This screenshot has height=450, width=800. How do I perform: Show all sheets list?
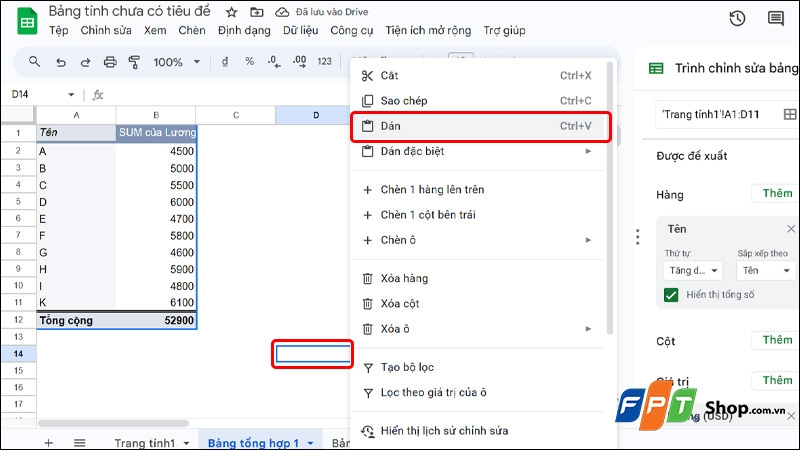coord(80,443)
